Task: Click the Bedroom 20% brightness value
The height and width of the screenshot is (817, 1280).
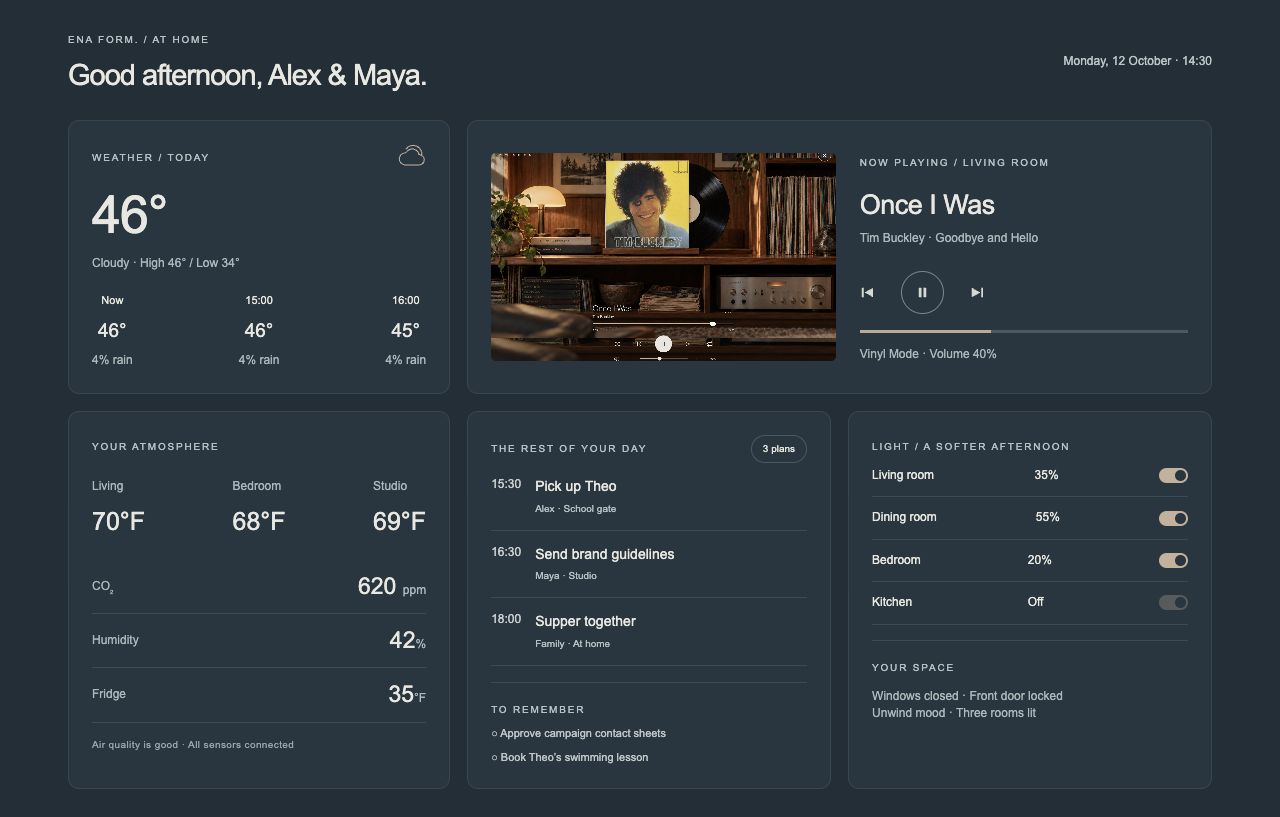Action: click(1039, 561)
